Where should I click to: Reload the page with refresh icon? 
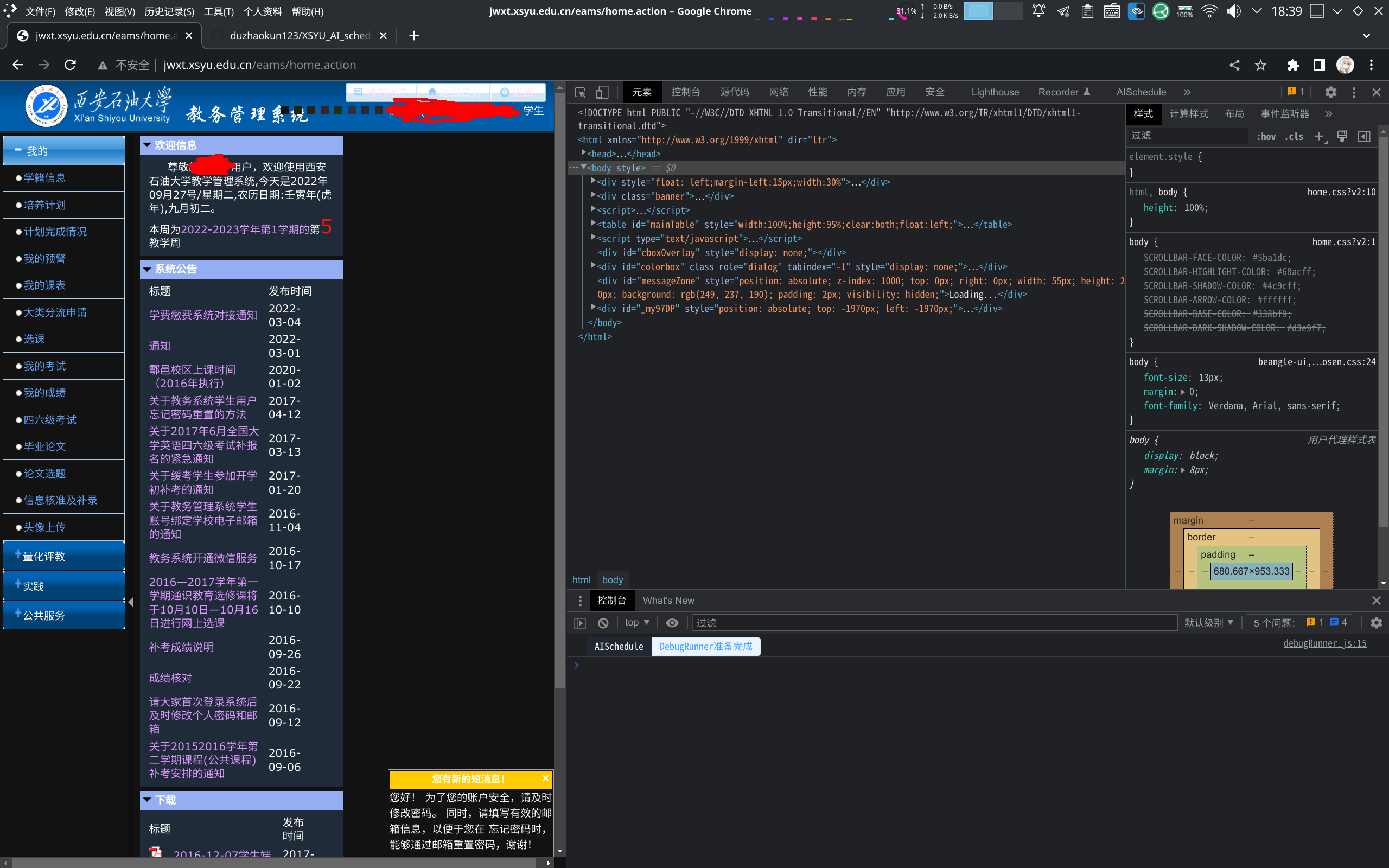[x=70, y=65]
